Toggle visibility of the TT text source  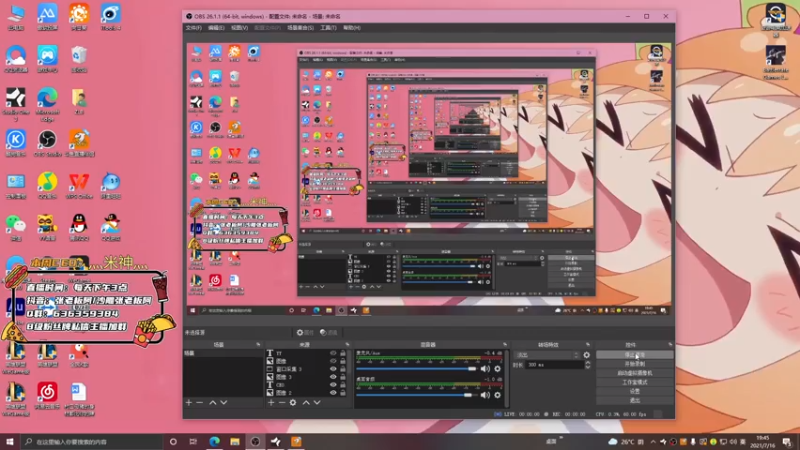333,353
